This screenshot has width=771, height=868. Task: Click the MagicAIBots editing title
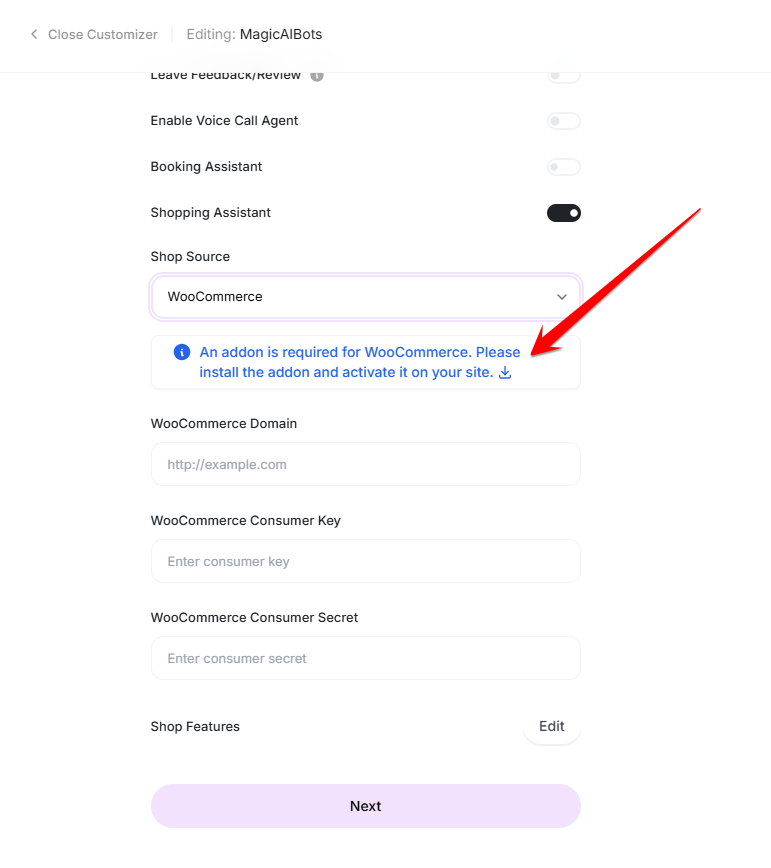tap(281, 35)
